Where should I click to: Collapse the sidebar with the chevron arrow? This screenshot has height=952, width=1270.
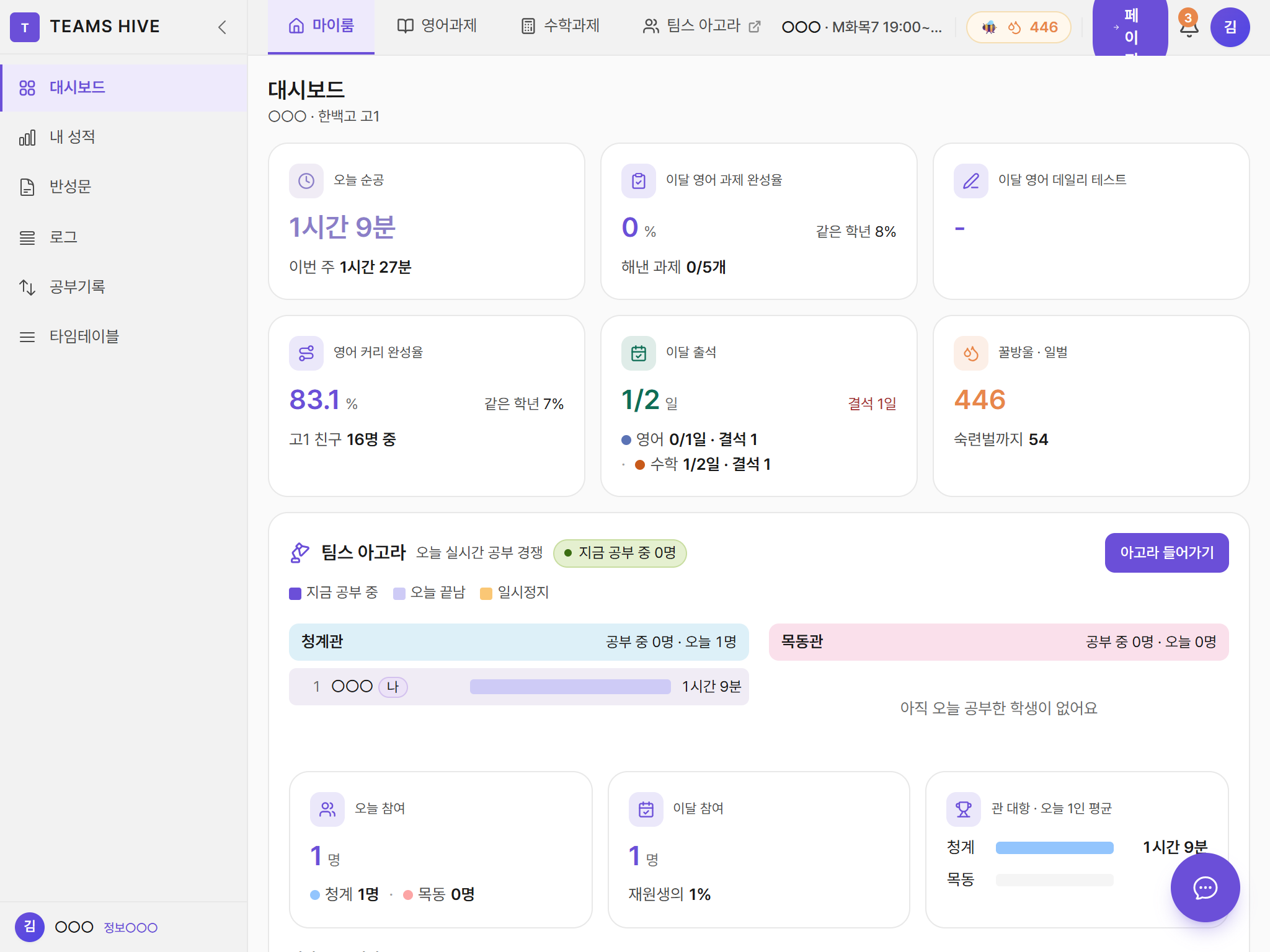222,27
